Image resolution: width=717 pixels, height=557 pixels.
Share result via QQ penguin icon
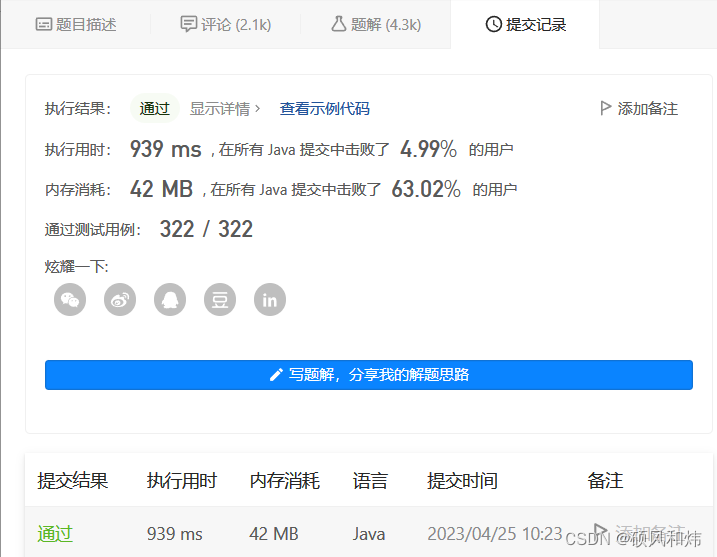tap(170, 300)
